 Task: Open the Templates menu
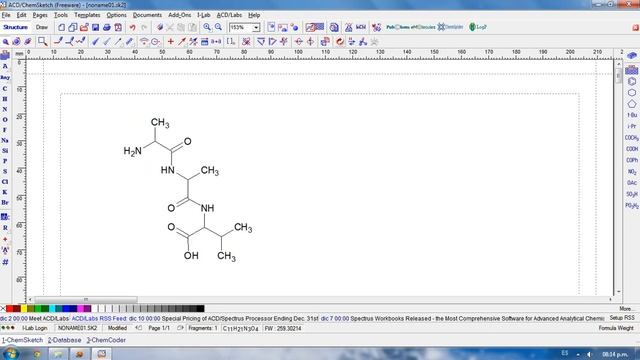coord(87,15)
